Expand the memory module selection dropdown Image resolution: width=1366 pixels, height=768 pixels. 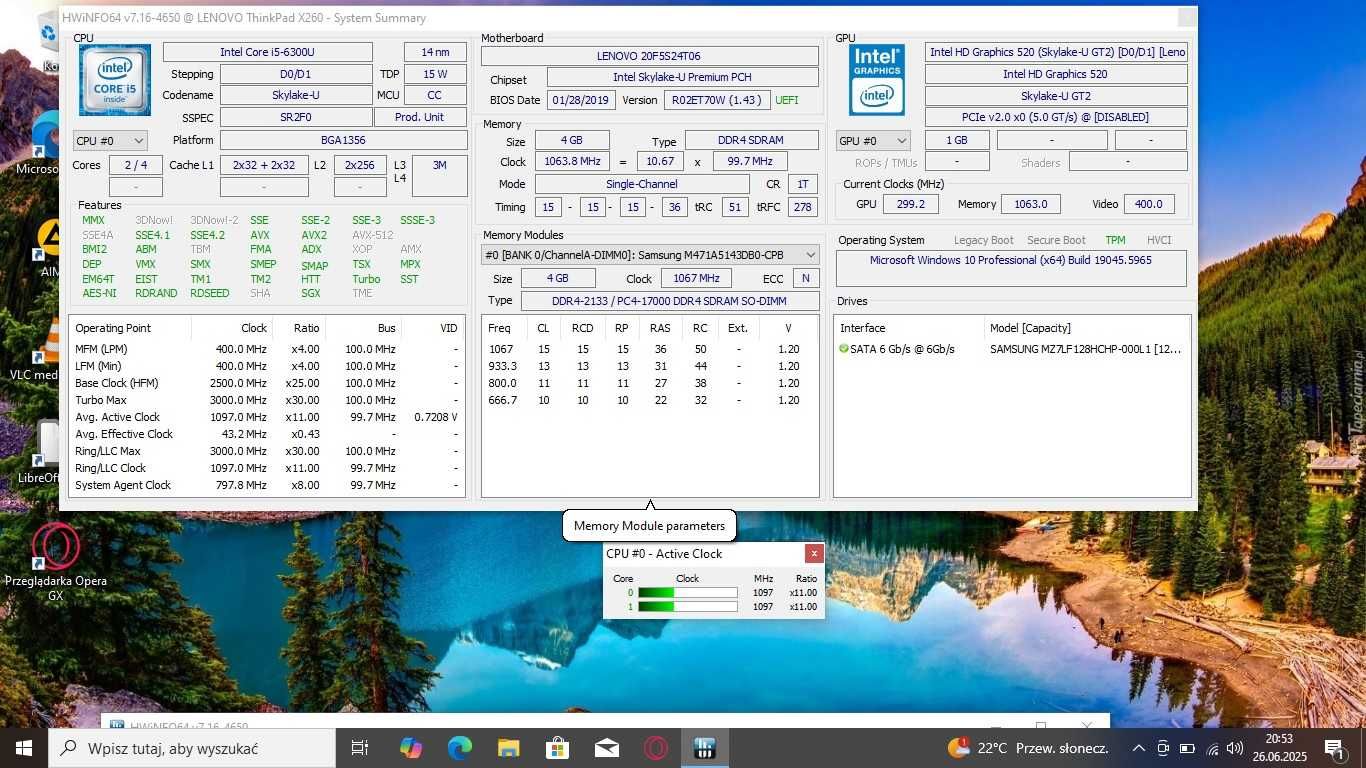coord(650,255)
